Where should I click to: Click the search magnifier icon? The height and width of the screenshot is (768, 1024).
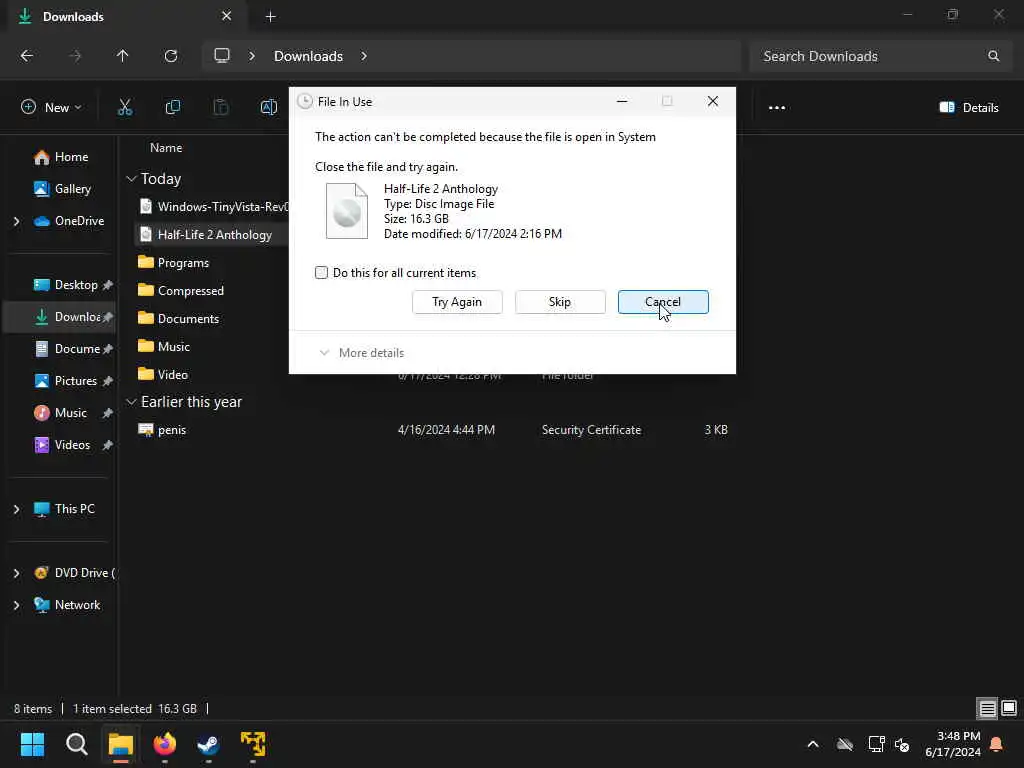(x=993, y=56)
